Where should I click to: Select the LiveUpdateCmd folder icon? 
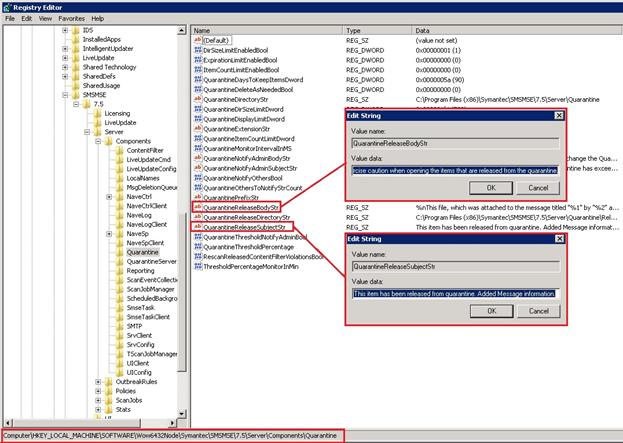coord(118,159)
